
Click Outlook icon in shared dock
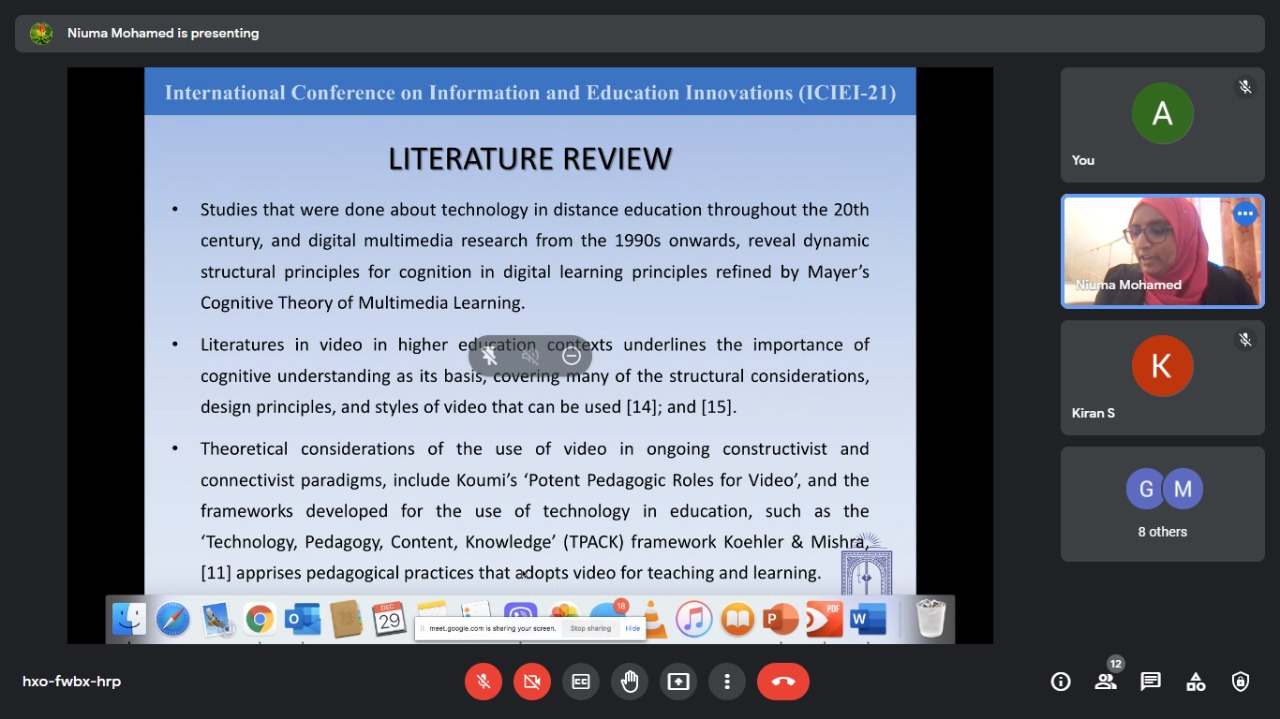point(302,619)
